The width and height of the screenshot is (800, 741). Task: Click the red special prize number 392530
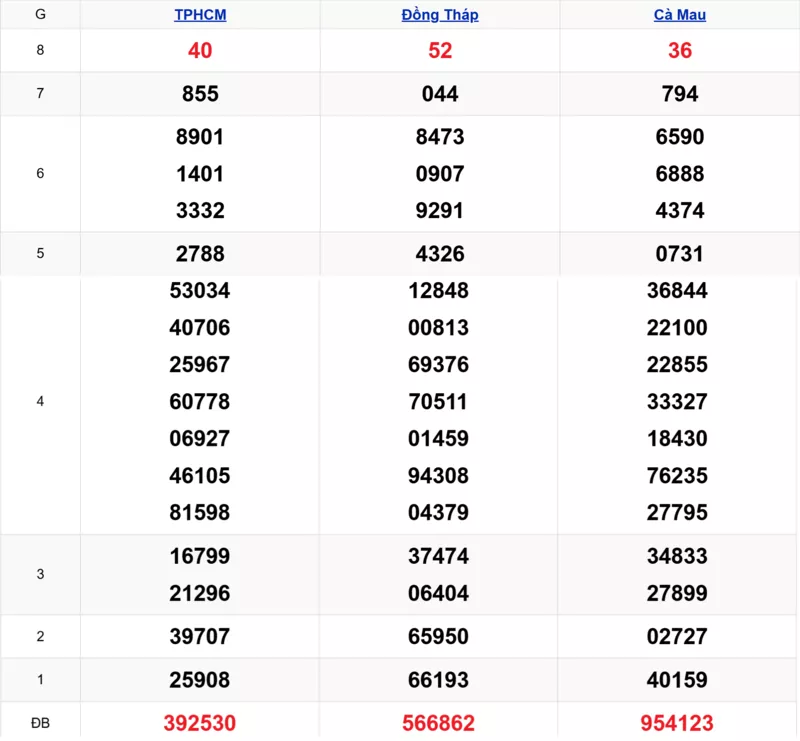point(200,723)
